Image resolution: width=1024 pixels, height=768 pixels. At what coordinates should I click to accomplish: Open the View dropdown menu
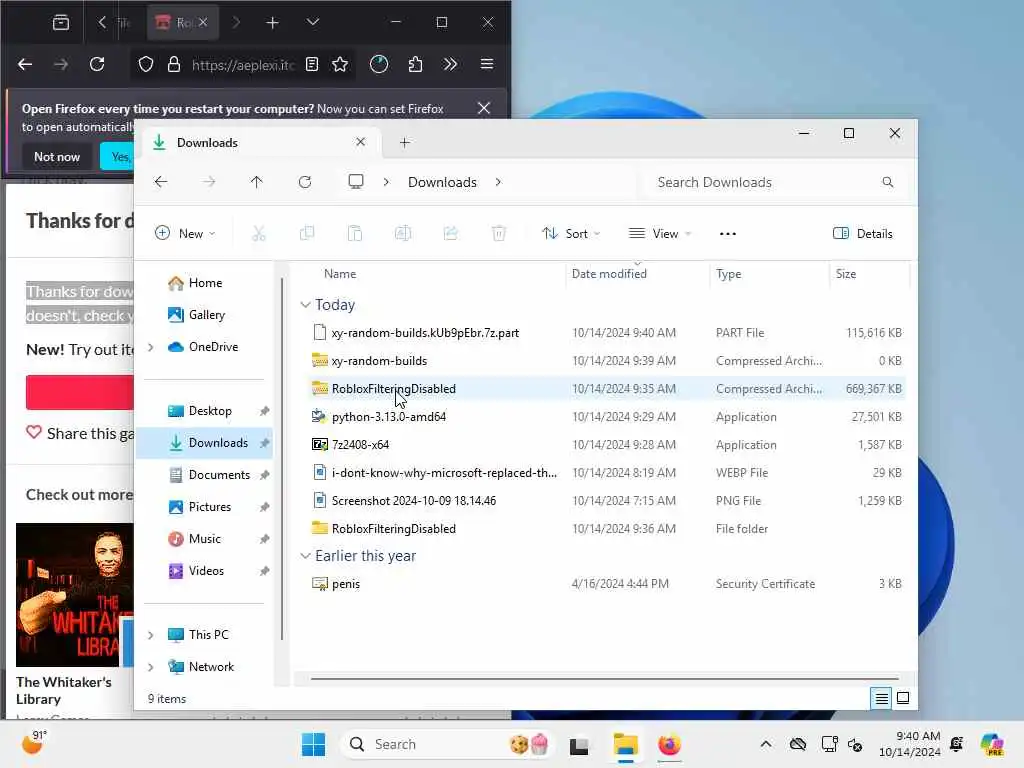pyautogui.click(x=660, y=234)
